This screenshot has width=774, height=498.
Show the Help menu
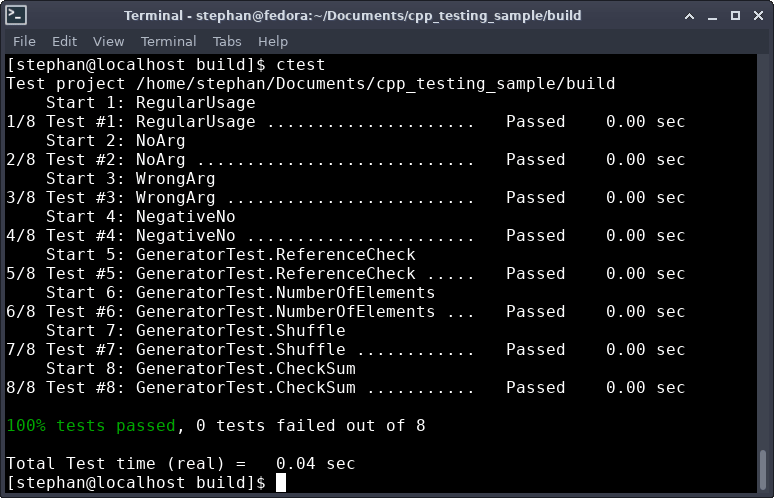[272, 41]
